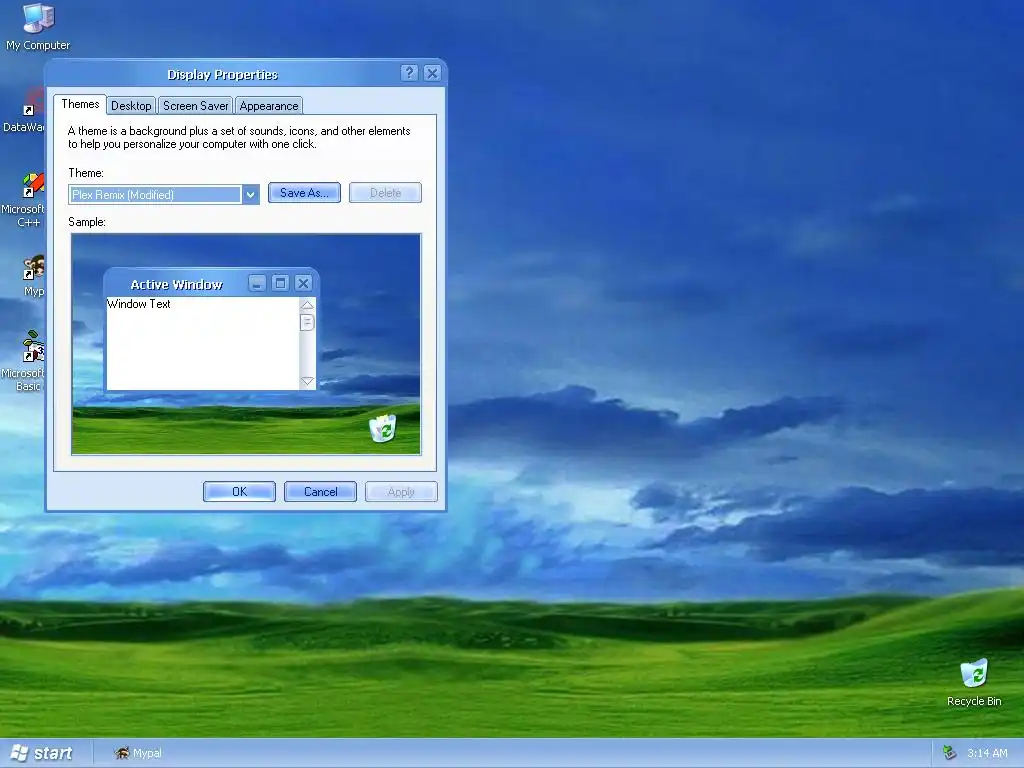Open the Screen Saver tab
This screenshot has height=768, width=1024.
[195, 106]
